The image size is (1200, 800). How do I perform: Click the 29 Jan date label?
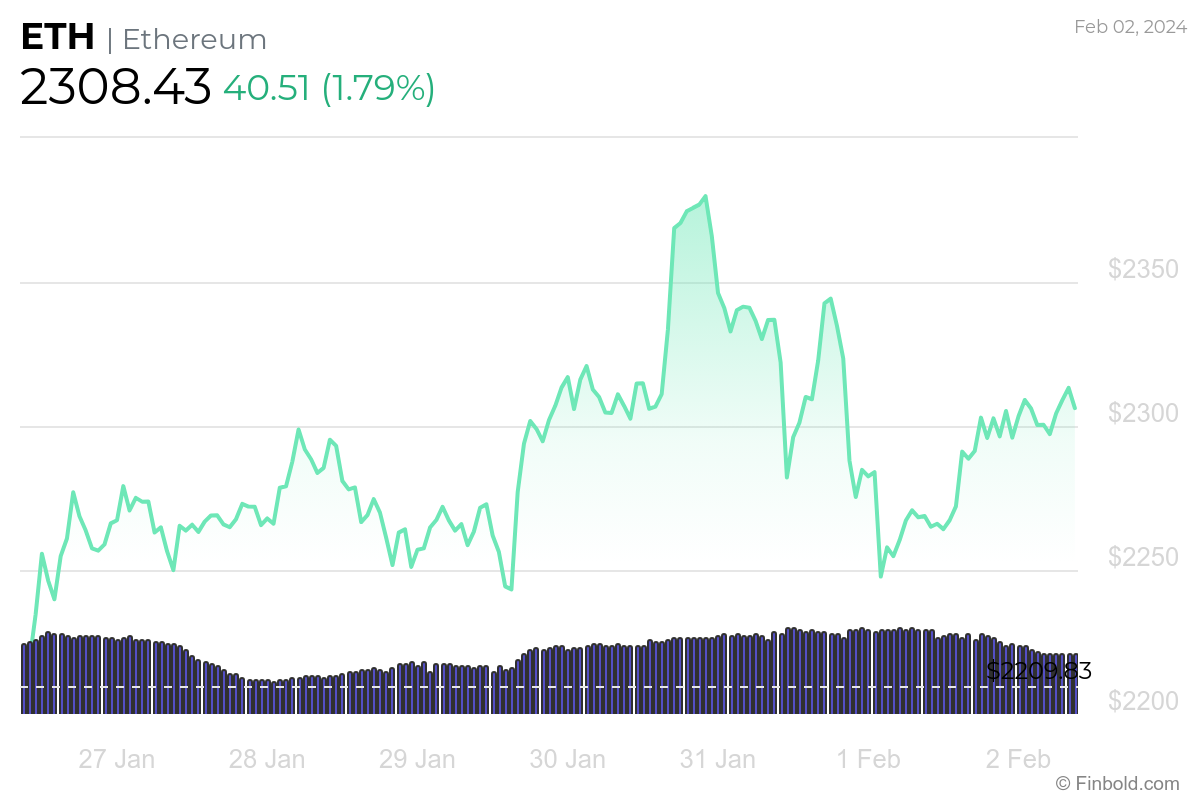(417, 759)
